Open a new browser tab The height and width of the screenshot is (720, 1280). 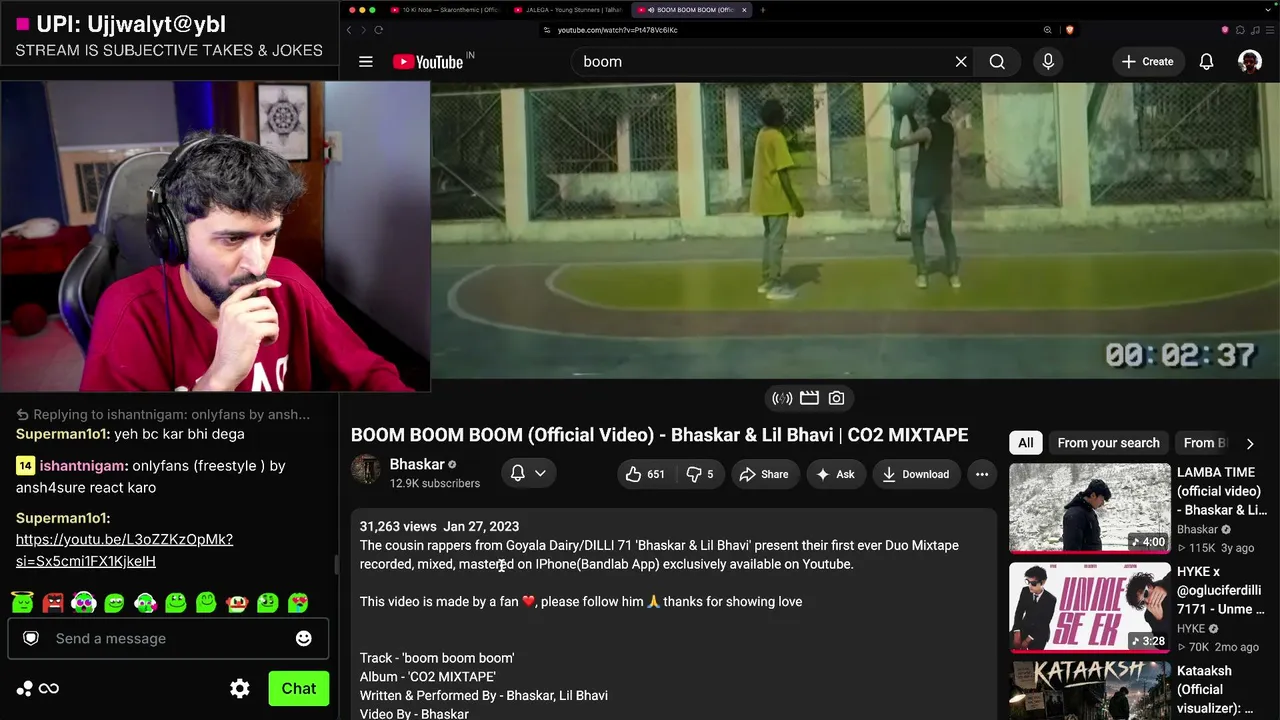pos(763,10)
